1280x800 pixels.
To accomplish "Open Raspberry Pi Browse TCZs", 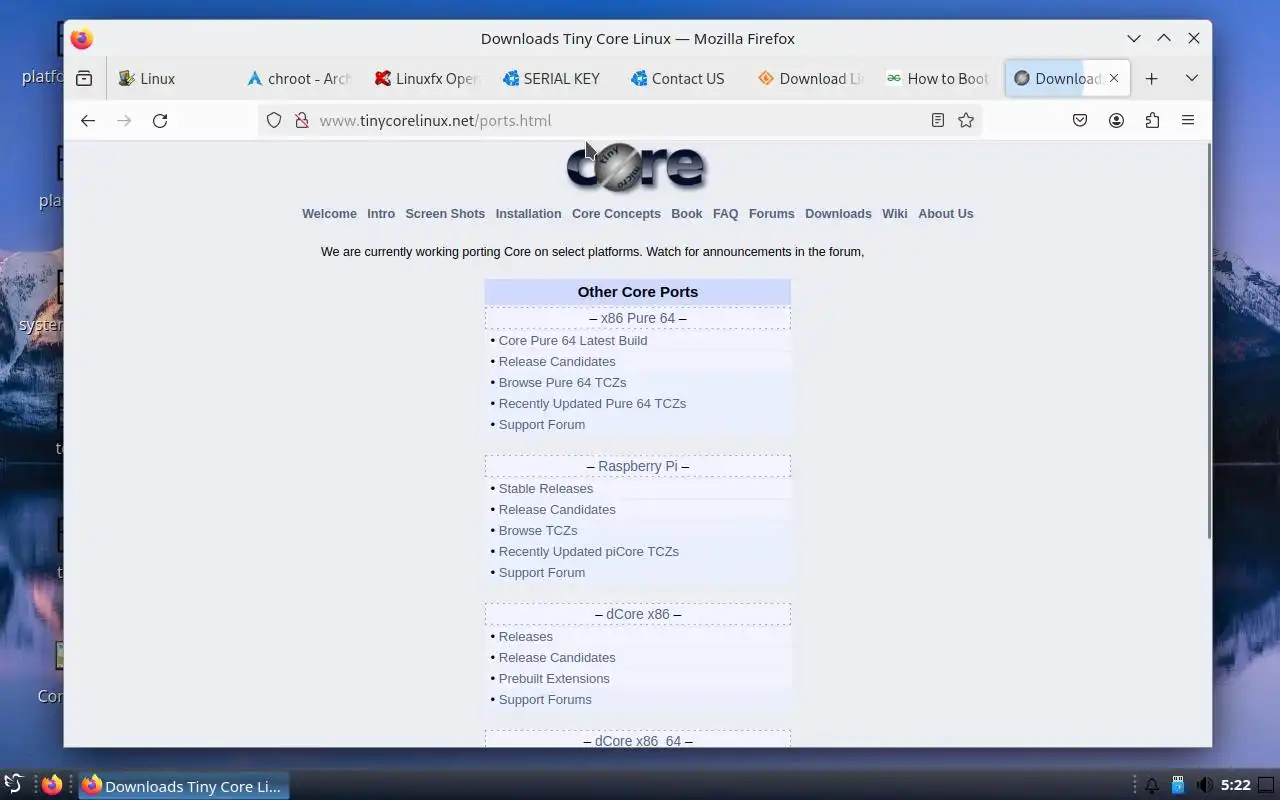I will click(538, 531).
